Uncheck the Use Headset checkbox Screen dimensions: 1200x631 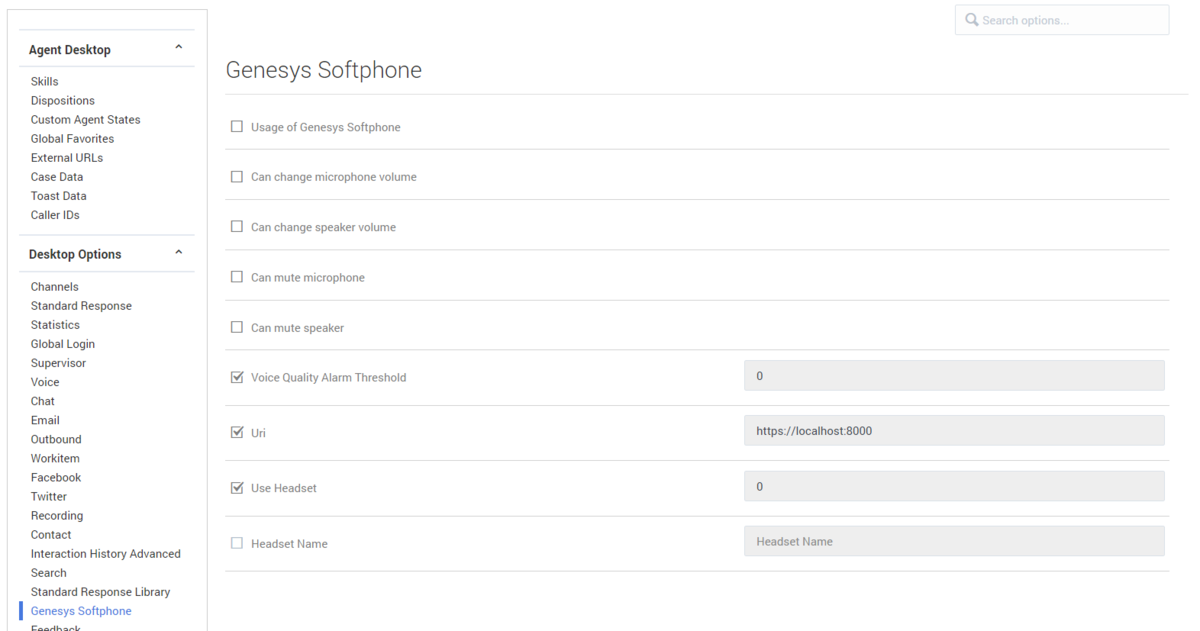click(x=237, y=488)
